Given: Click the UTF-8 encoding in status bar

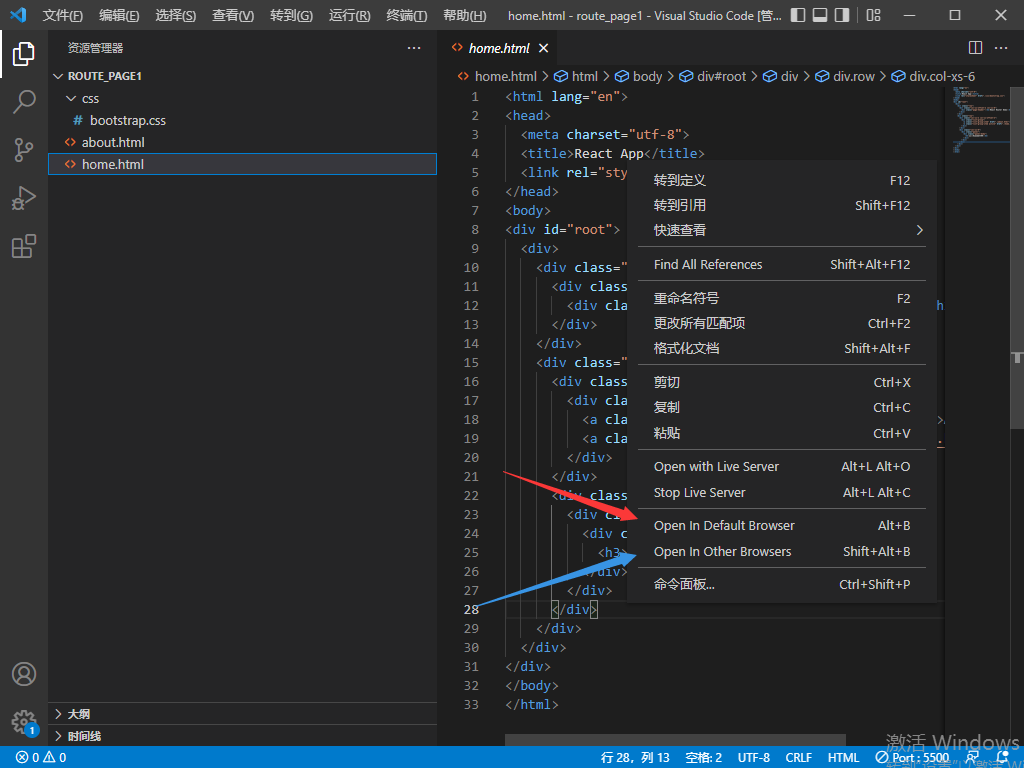Looking at the screenshot, I should (x=753, y=758).
